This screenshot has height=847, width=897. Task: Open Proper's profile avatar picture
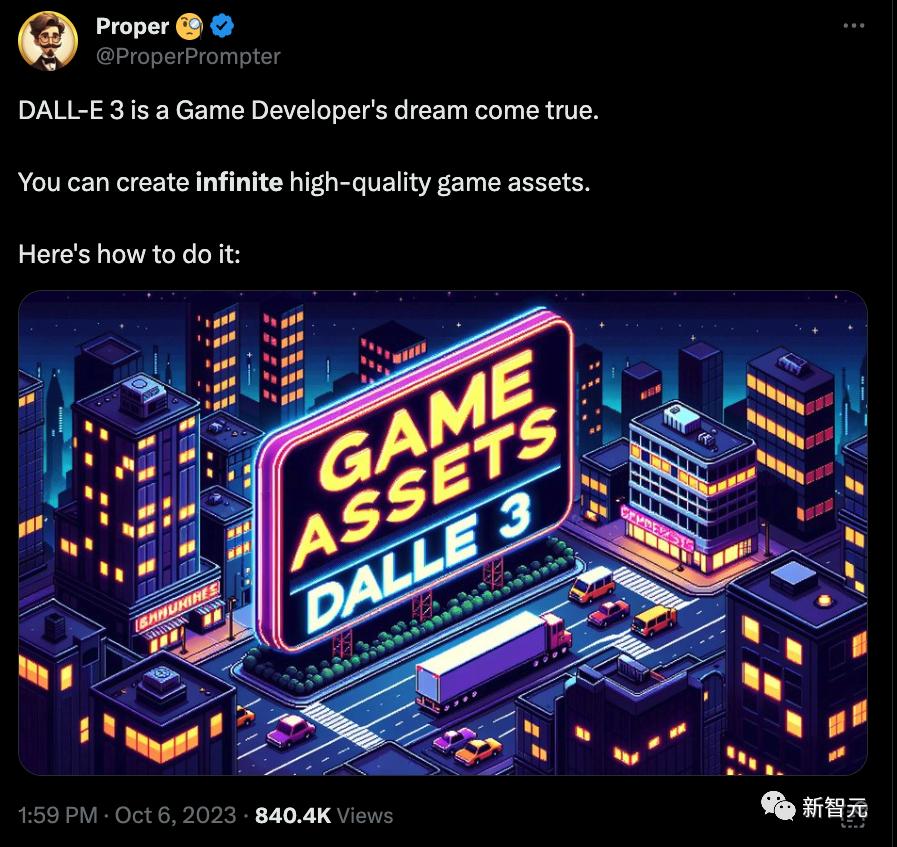pos(48,41)
